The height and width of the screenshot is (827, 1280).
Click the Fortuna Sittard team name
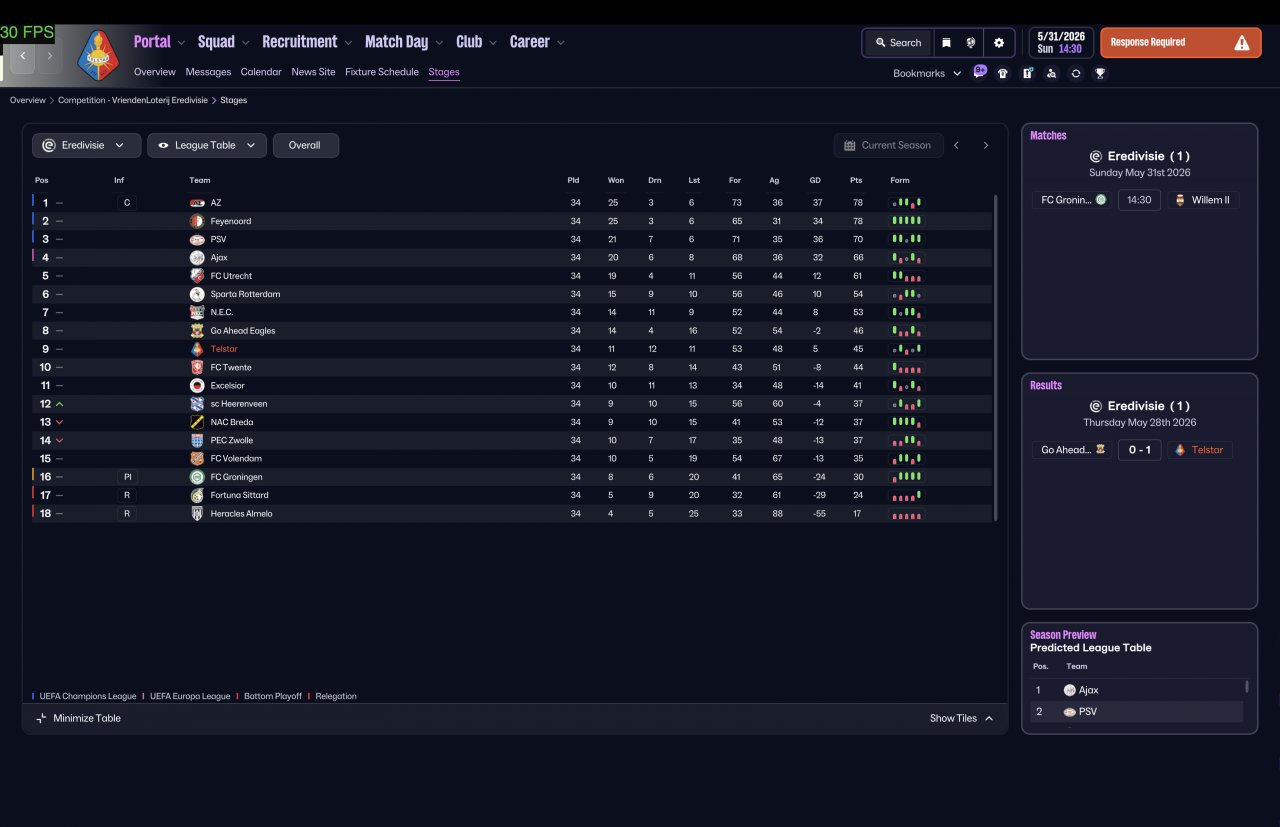click(240, 495)
